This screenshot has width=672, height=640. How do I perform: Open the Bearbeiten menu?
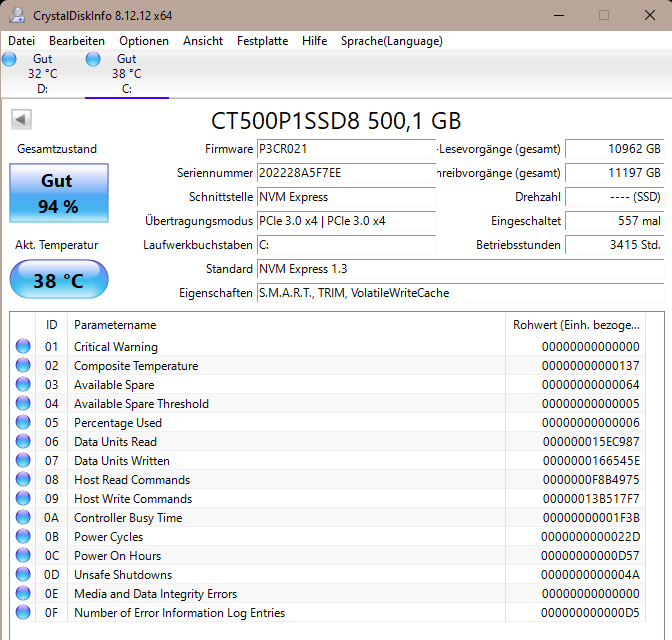[77, 41]
